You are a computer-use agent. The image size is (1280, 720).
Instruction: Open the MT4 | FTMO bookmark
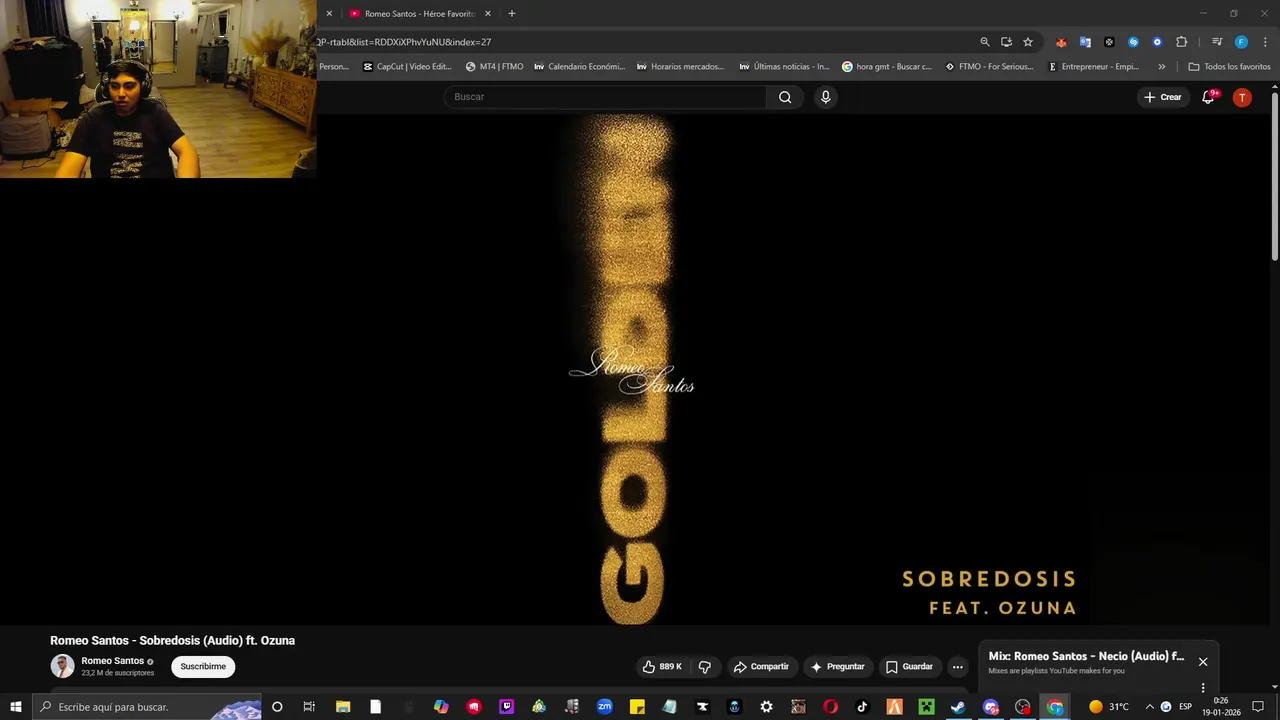pos(494,67)
